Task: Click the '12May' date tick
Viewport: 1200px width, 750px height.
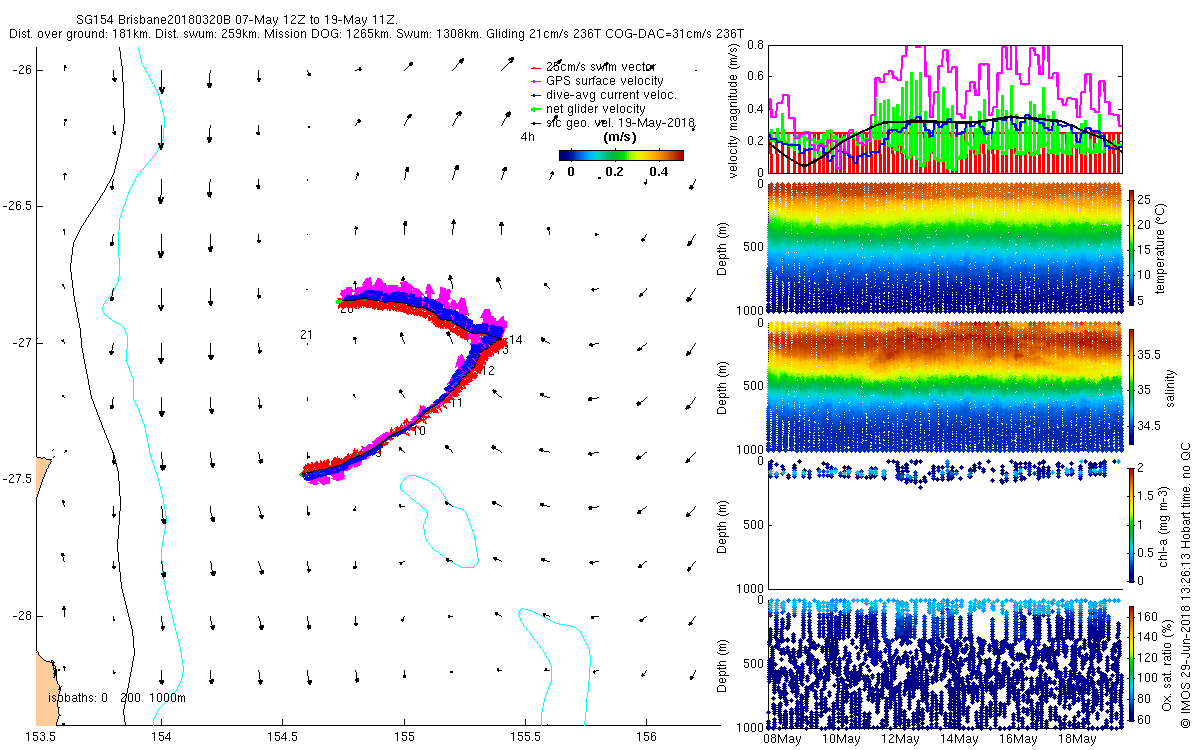Action: coord(900,740)
